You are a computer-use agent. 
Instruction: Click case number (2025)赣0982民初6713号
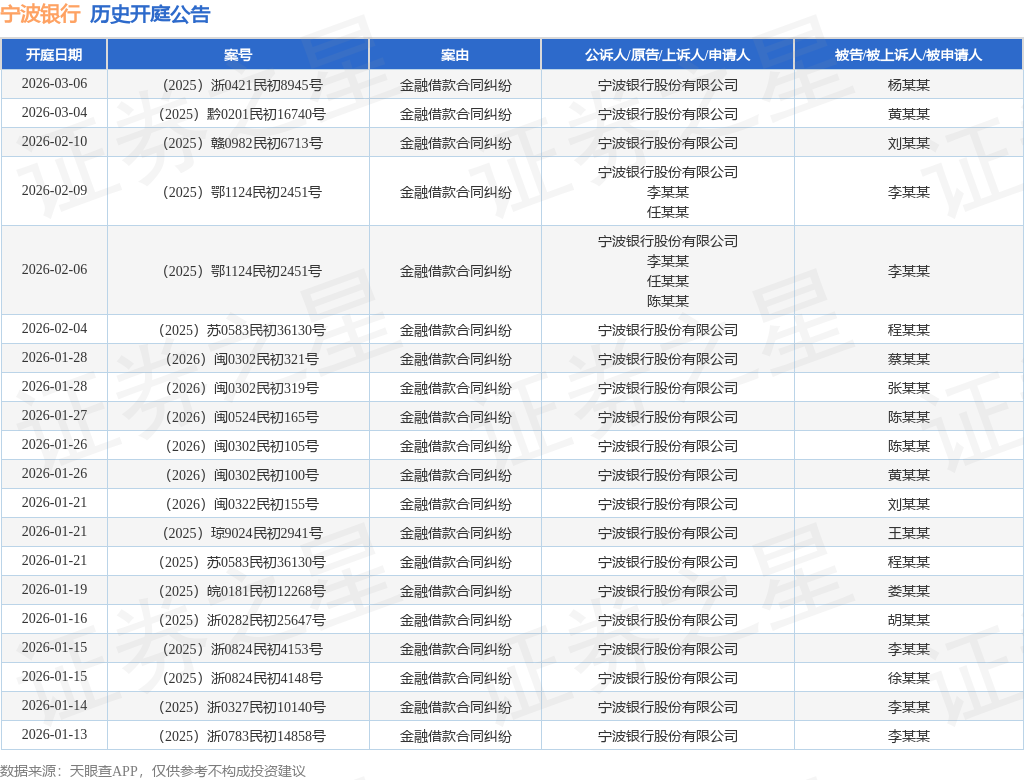coord(242,143)
